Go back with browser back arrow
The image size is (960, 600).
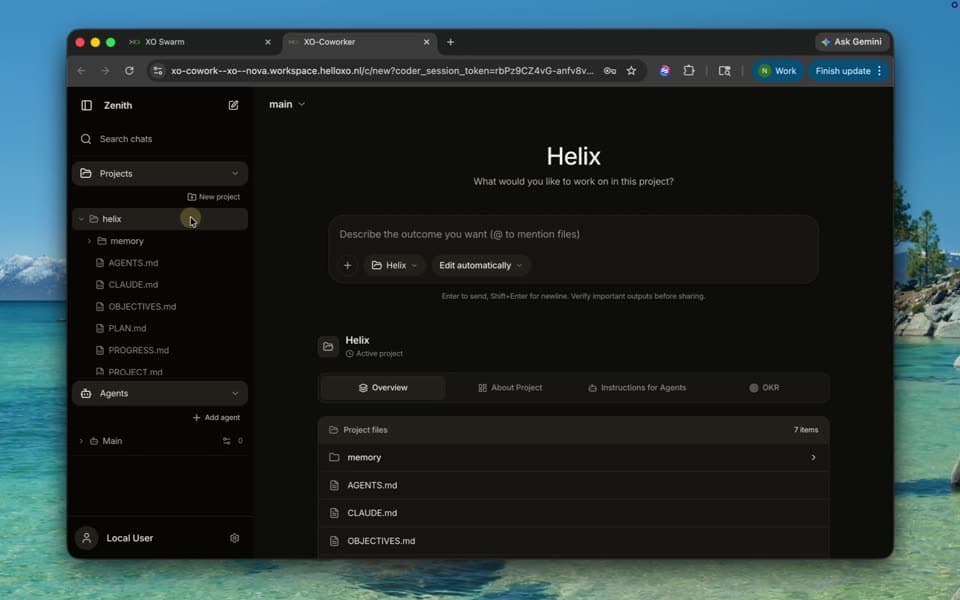click(x=81, y=71)
